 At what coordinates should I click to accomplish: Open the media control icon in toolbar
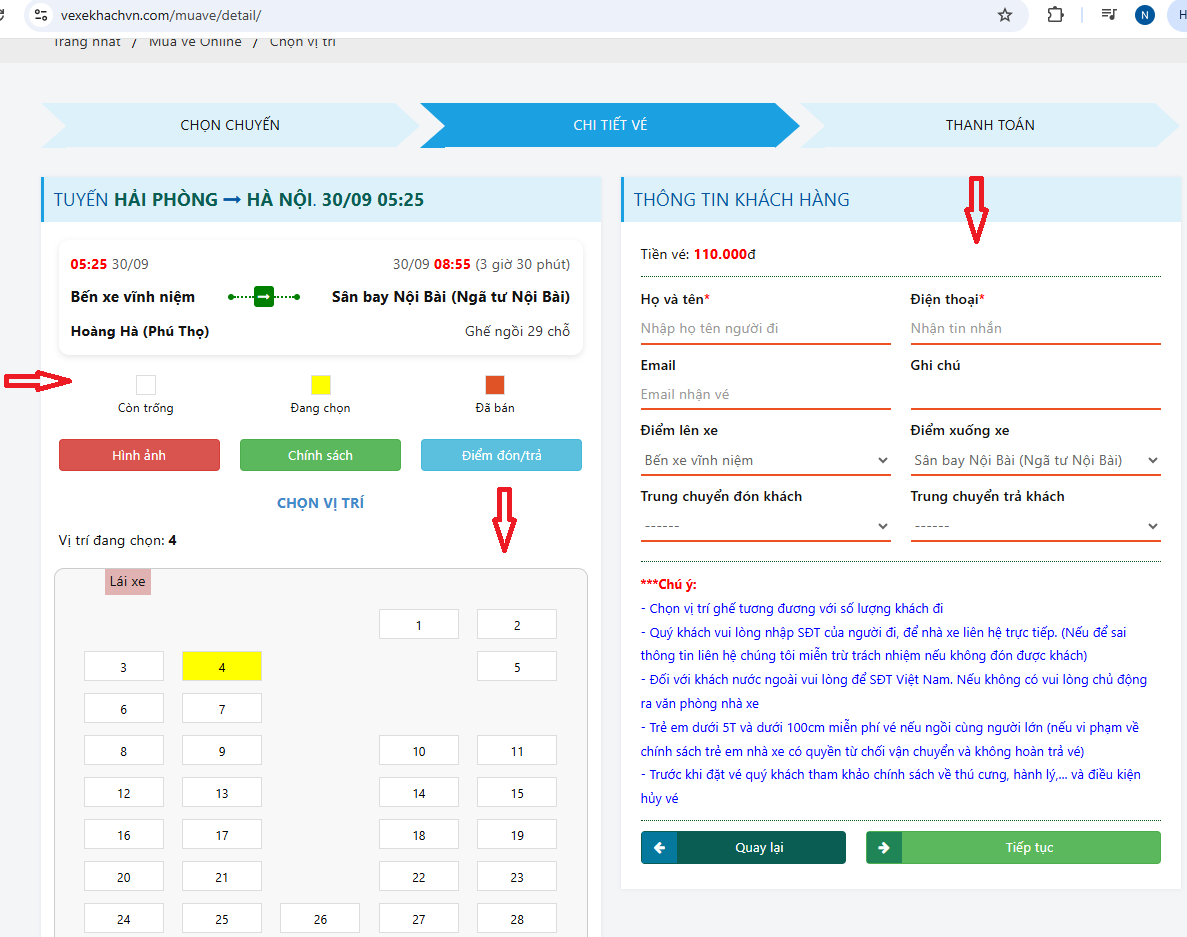point(1109,15)
